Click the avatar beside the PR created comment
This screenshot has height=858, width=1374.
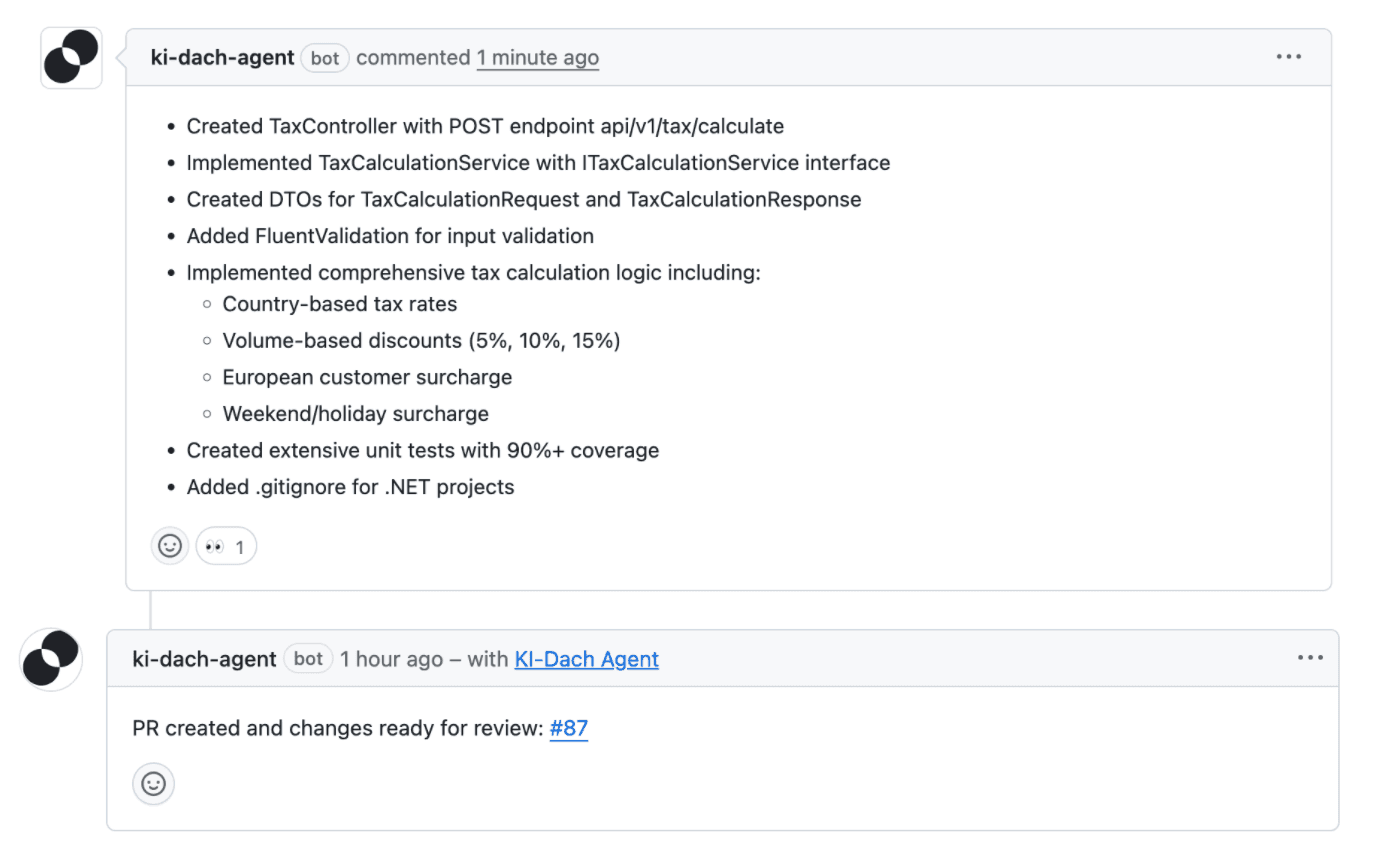click(51, 659)
